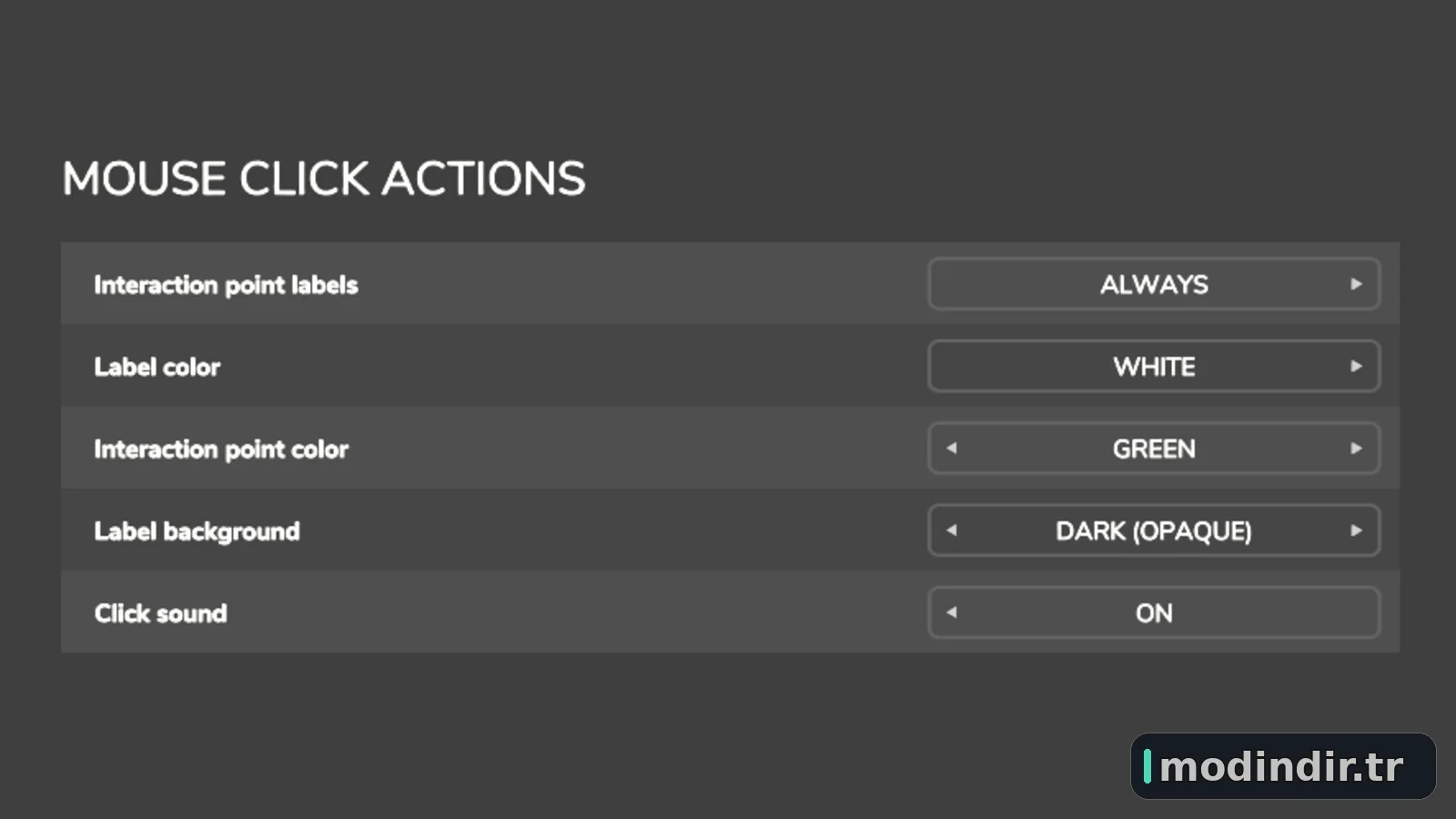Image resolution: width=1456 pixels, height=819 pixels.
Task: Select the Label color row label
Action: coord(157,367)
